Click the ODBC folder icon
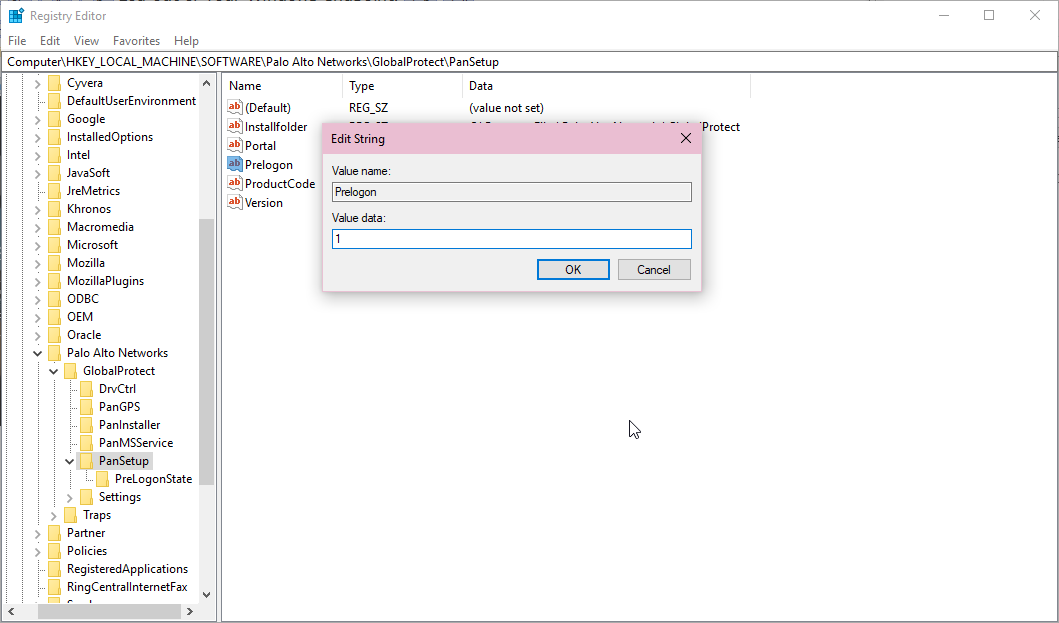The height and width of the screenshot is (623, 1059). [x=55, y=299]
